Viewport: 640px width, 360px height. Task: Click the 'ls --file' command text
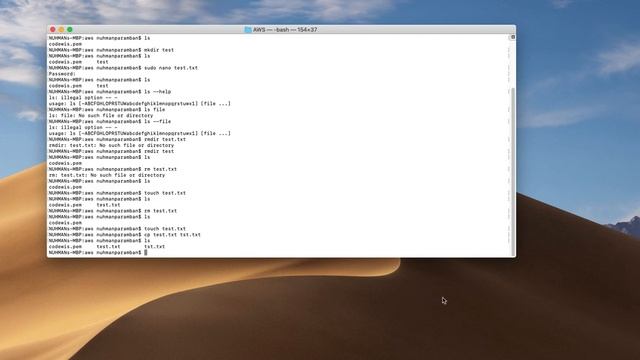[158, 122]
